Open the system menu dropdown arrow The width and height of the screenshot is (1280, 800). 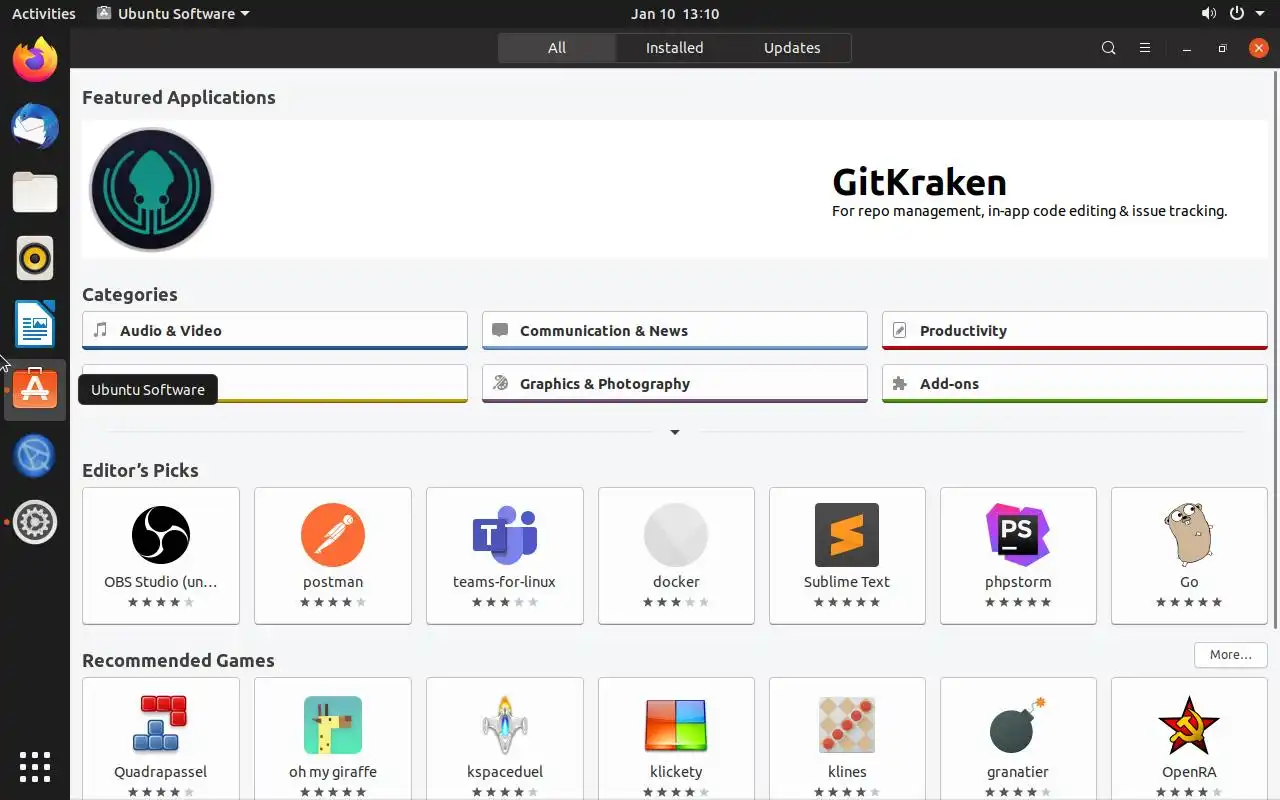[x=1262, y=14]
